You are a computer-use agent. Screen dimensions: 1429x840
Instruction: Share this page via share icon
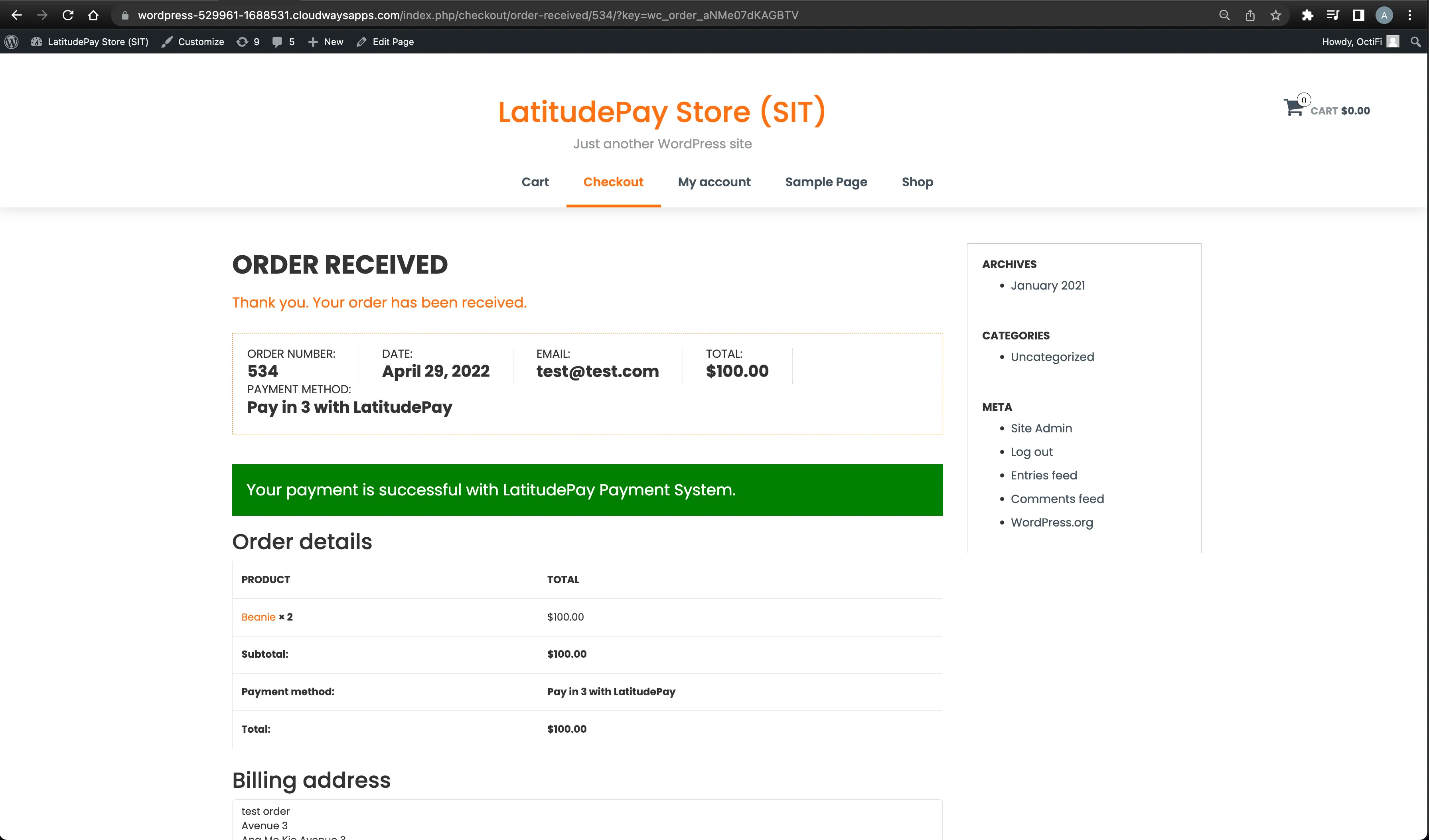pos(1250,15)
